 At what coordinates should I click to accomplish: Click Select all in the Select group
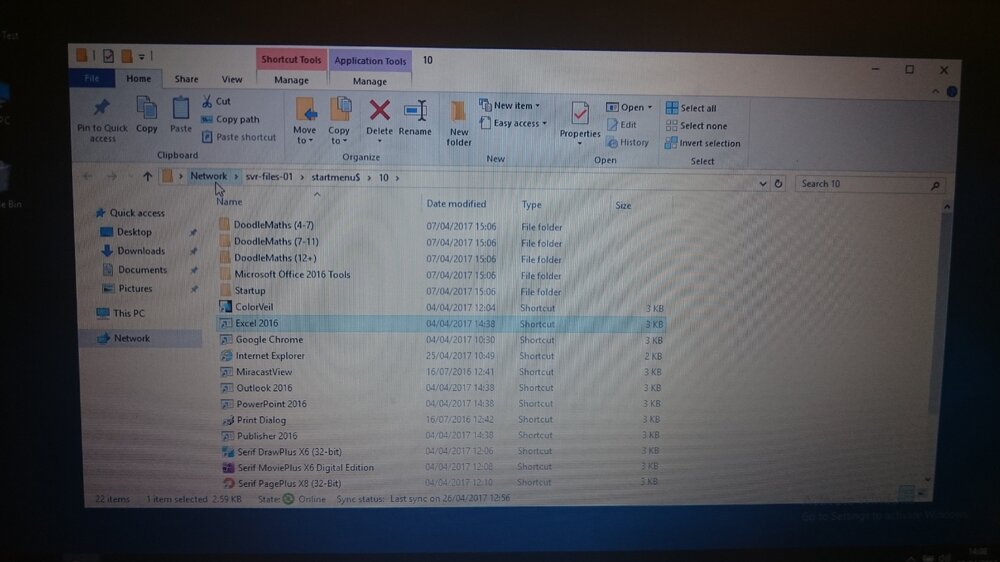(x=691, y=108)
